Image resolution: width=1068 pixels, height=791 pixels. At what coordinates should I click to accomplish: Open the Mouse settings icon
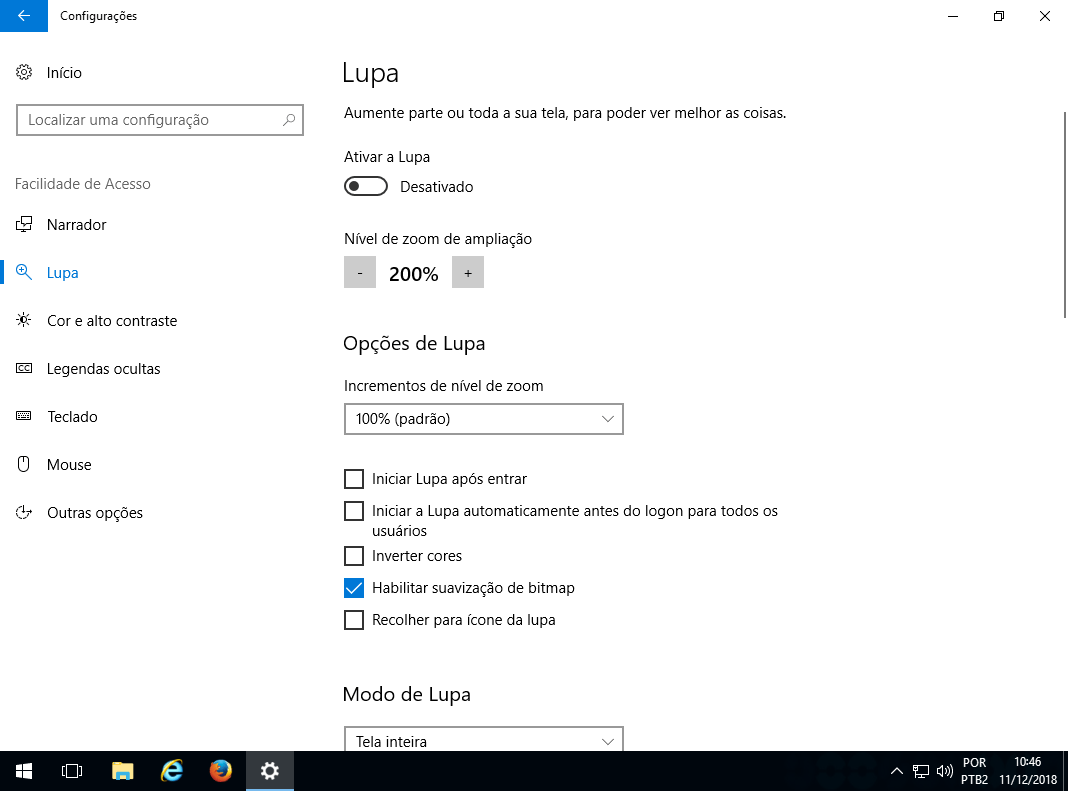click(25, 465)
